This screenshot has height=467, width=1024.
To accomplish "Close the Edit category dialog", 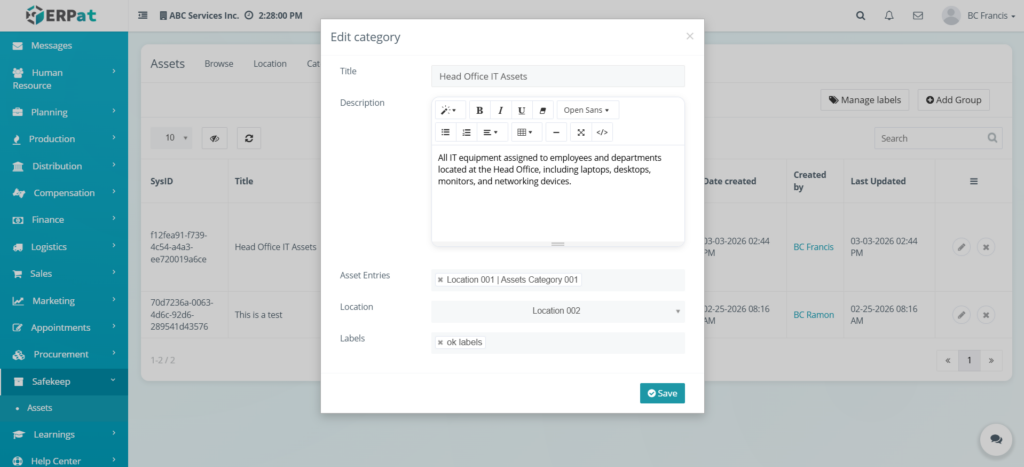I will (689, 37).
